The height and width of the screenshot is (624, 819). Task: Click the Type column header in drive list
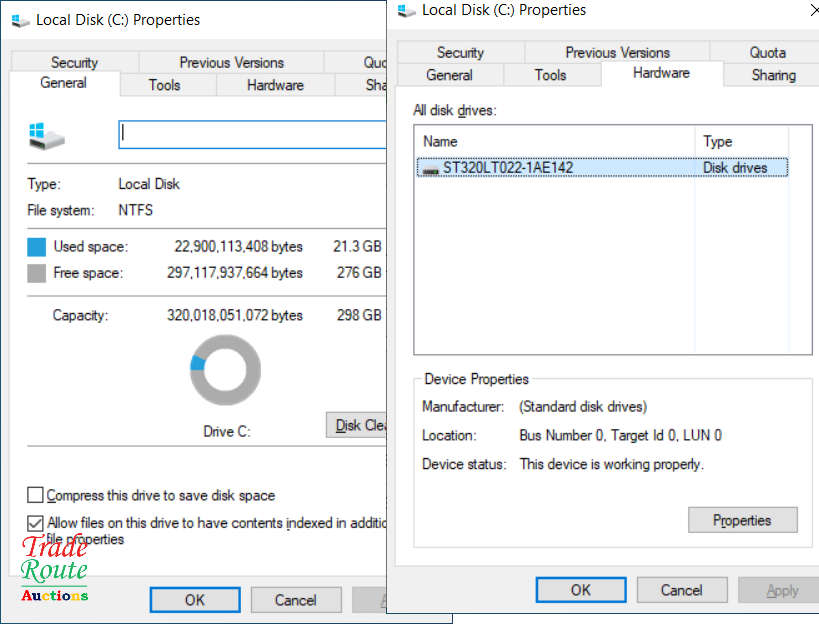point(741,141)
